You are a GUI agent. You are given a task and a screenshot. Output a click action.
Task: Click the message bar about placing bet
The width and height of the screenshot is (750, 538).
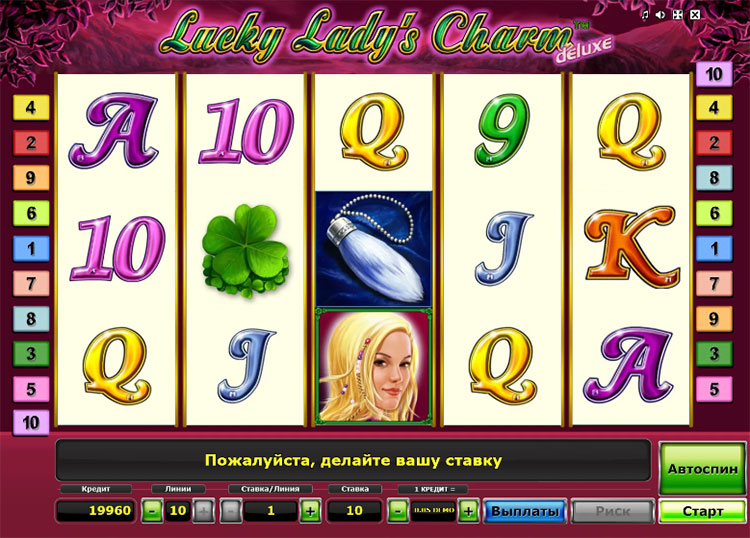[353, 461]
